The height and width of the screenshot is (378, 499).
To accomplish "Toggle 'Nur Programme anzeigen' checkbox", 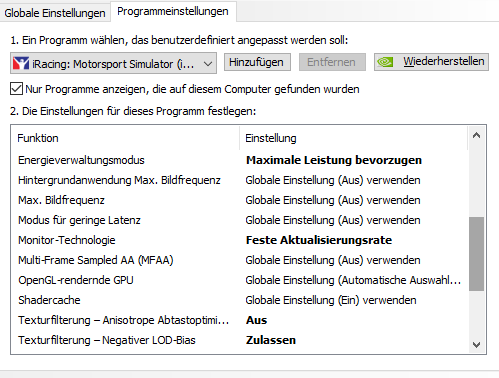I will coord(16,89).
